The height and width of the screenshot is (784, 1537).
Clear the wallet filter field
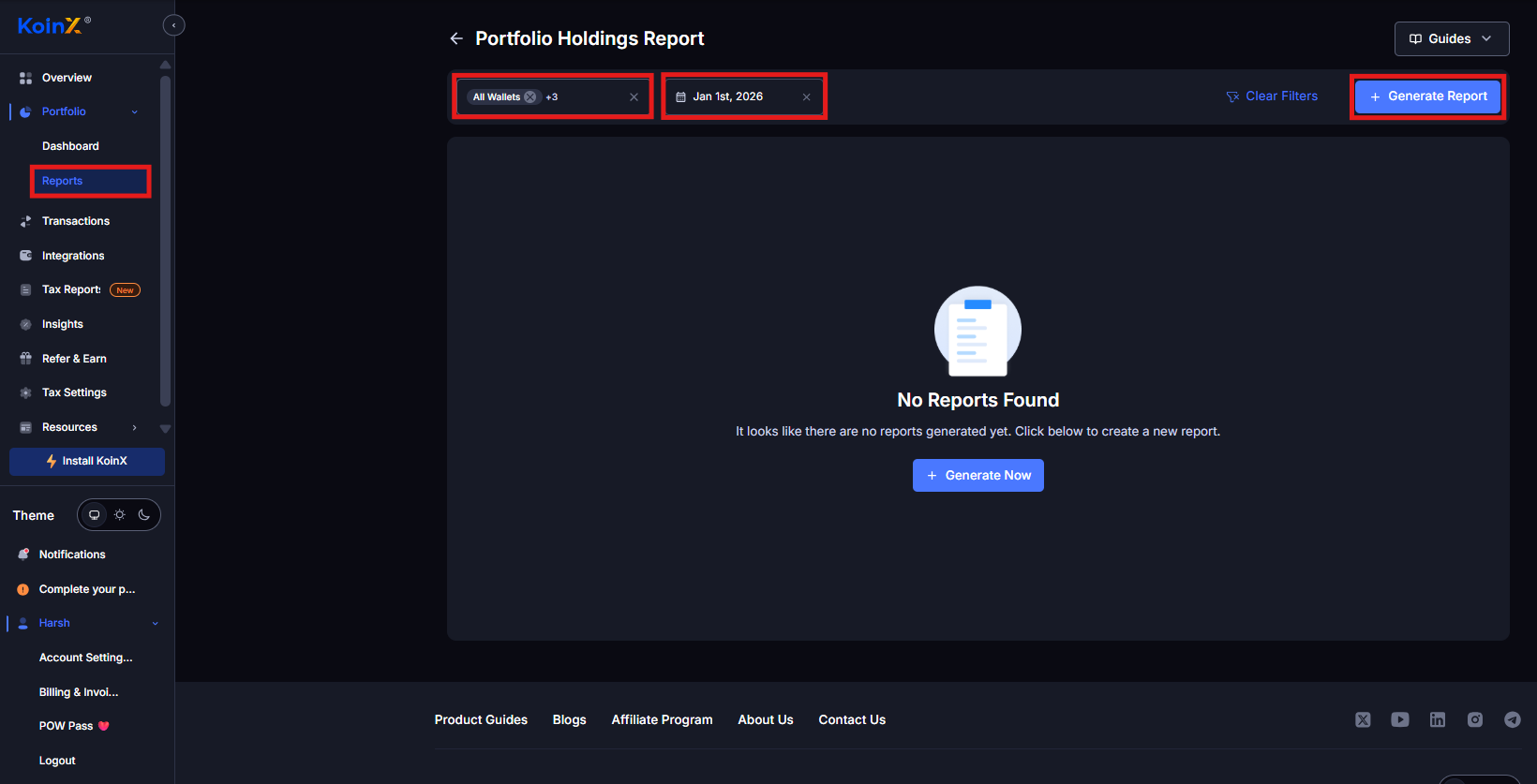tap(634, 96)
